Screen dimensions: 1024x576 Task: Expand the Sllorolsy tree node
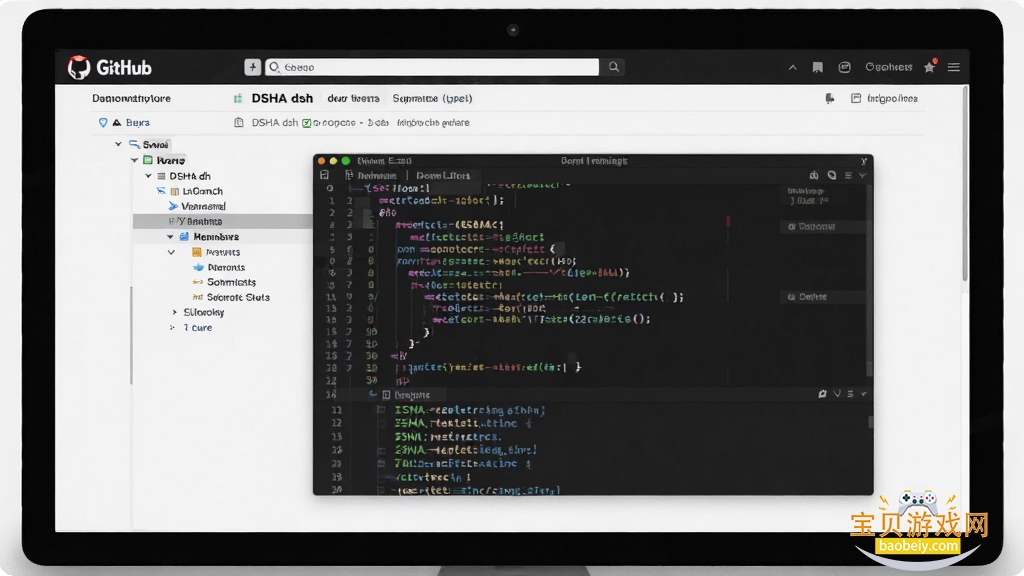[174, 312]
